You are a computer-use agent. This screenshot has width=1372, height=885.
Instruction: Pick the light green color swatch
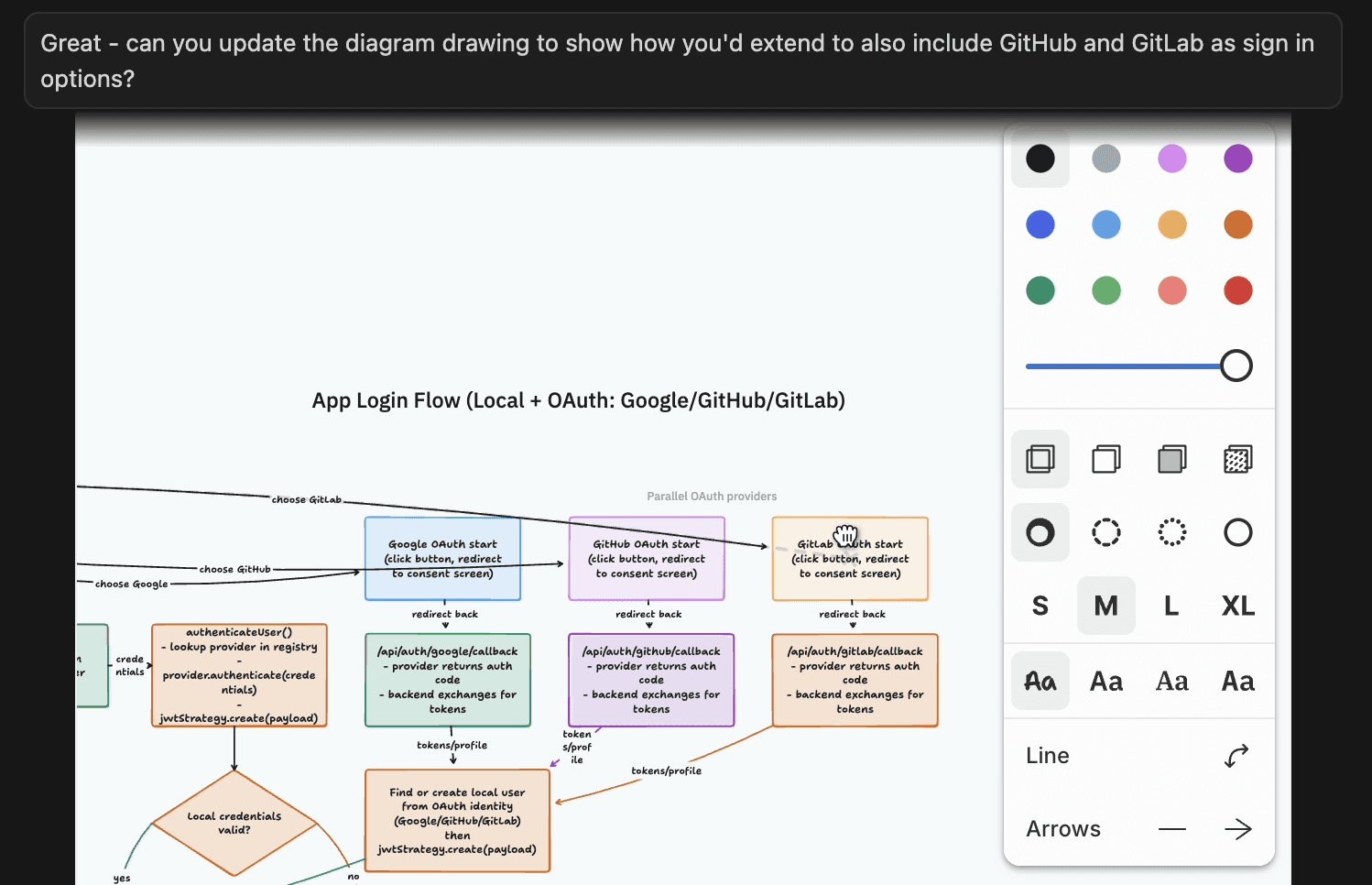click(1106, 290)
